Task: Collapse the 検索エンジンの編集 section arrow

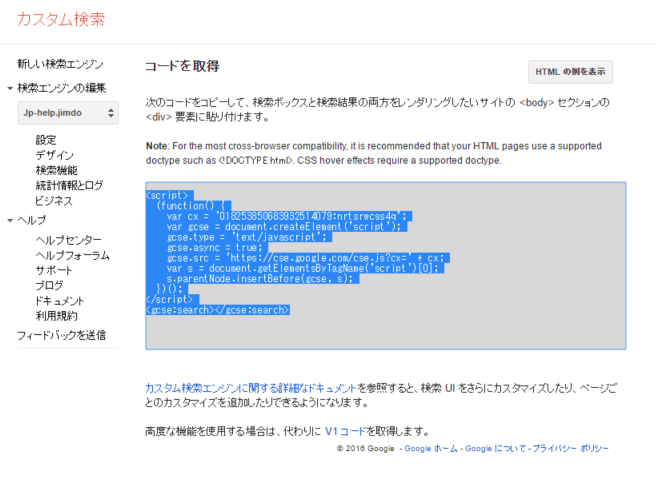Action: click(10, 88)
